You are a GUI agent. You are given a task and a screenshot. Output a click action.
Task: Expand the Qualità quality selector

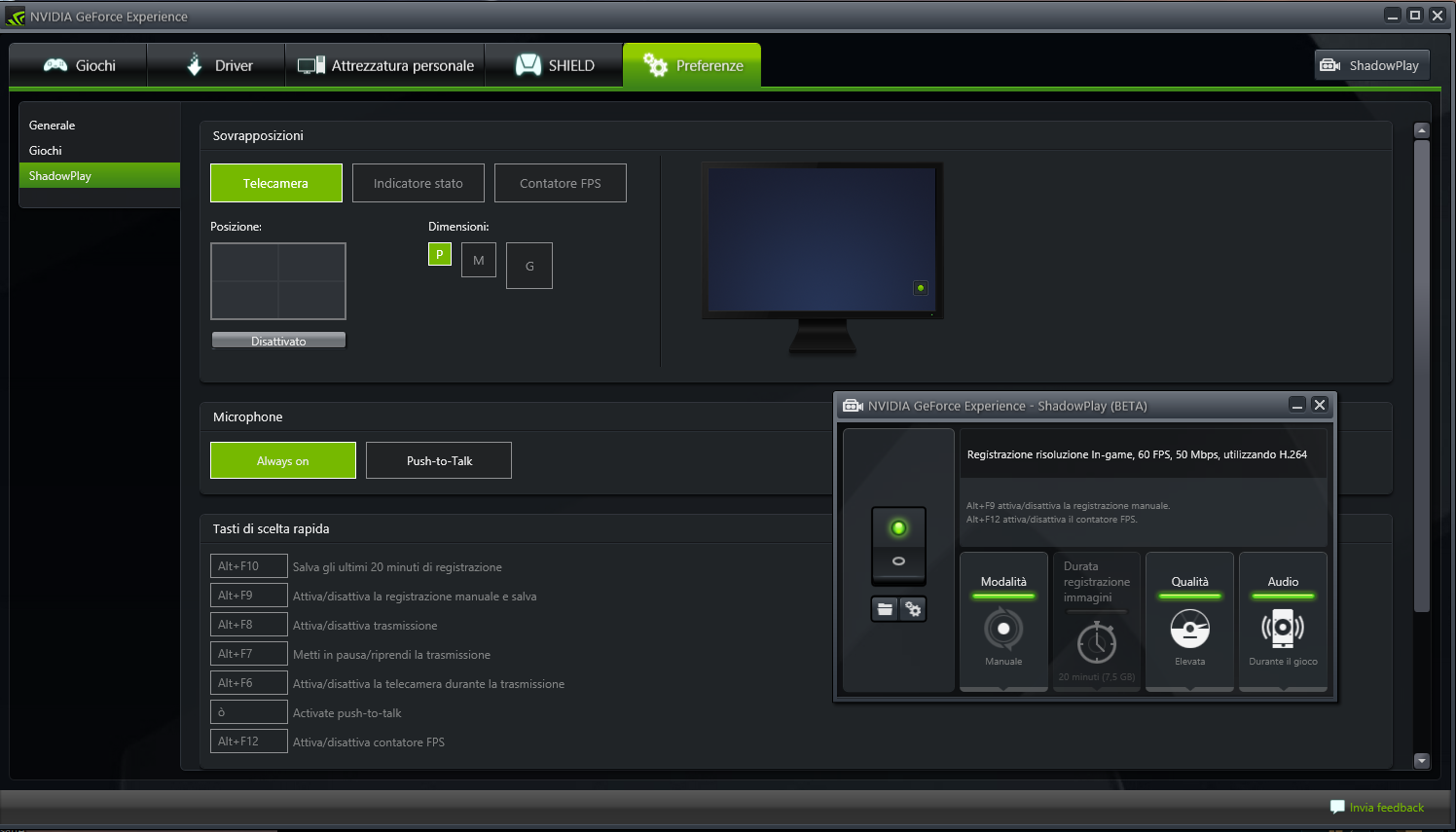click(x=1189, y=622)
